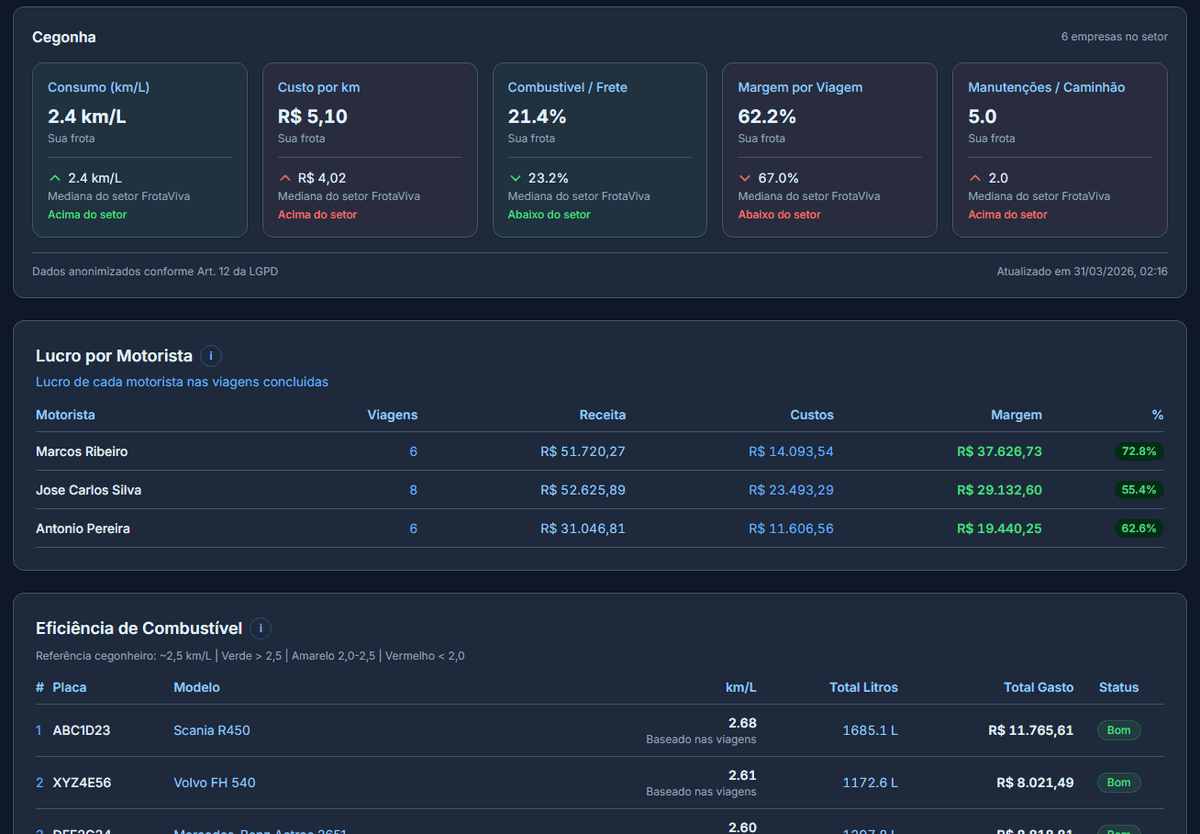Open Scania R450 vehicle details
The image size is (1200, 834).
(211, 730)
